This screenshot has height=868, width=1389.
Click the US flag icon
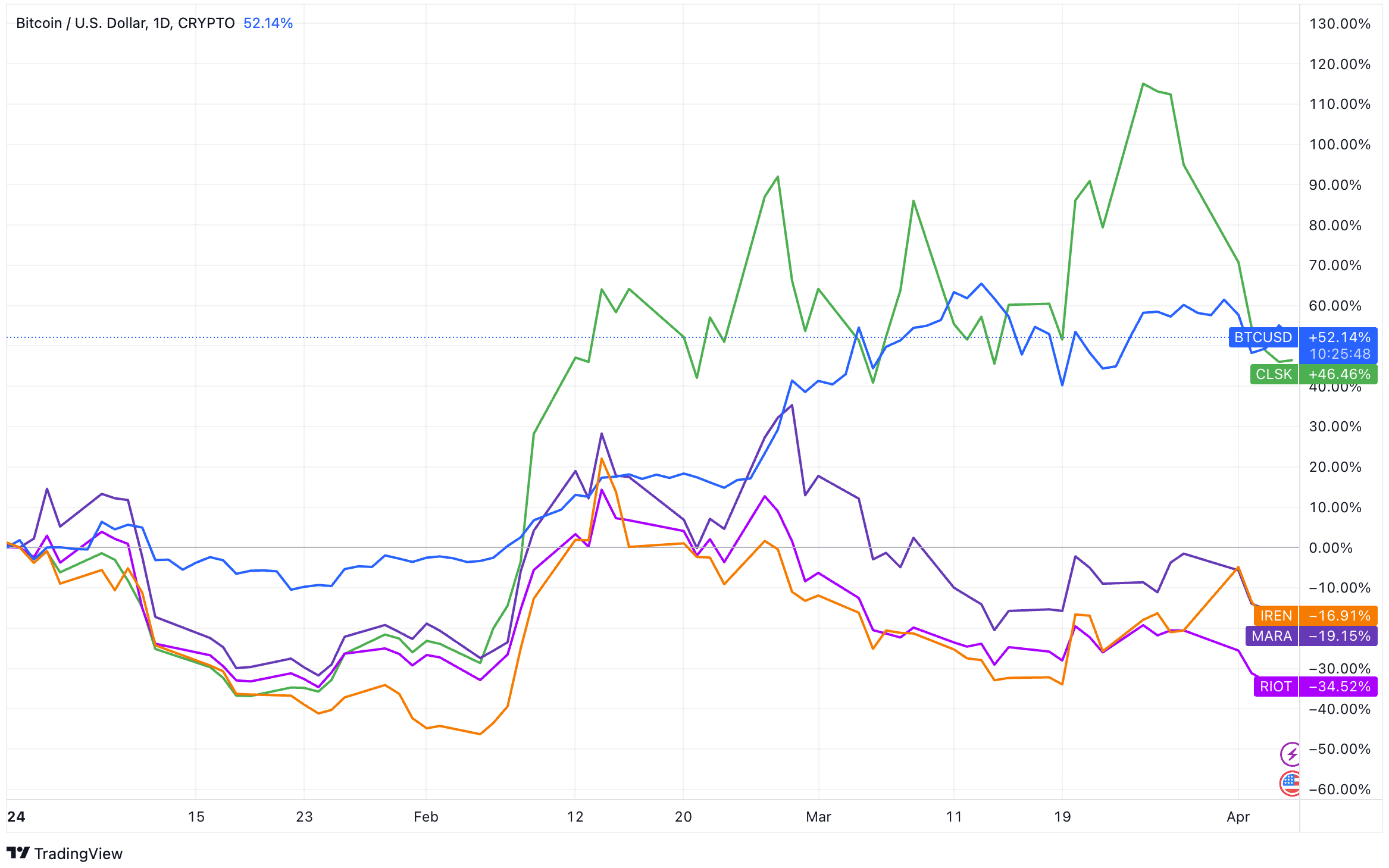pyautogui.click(x=1290, y=783)
